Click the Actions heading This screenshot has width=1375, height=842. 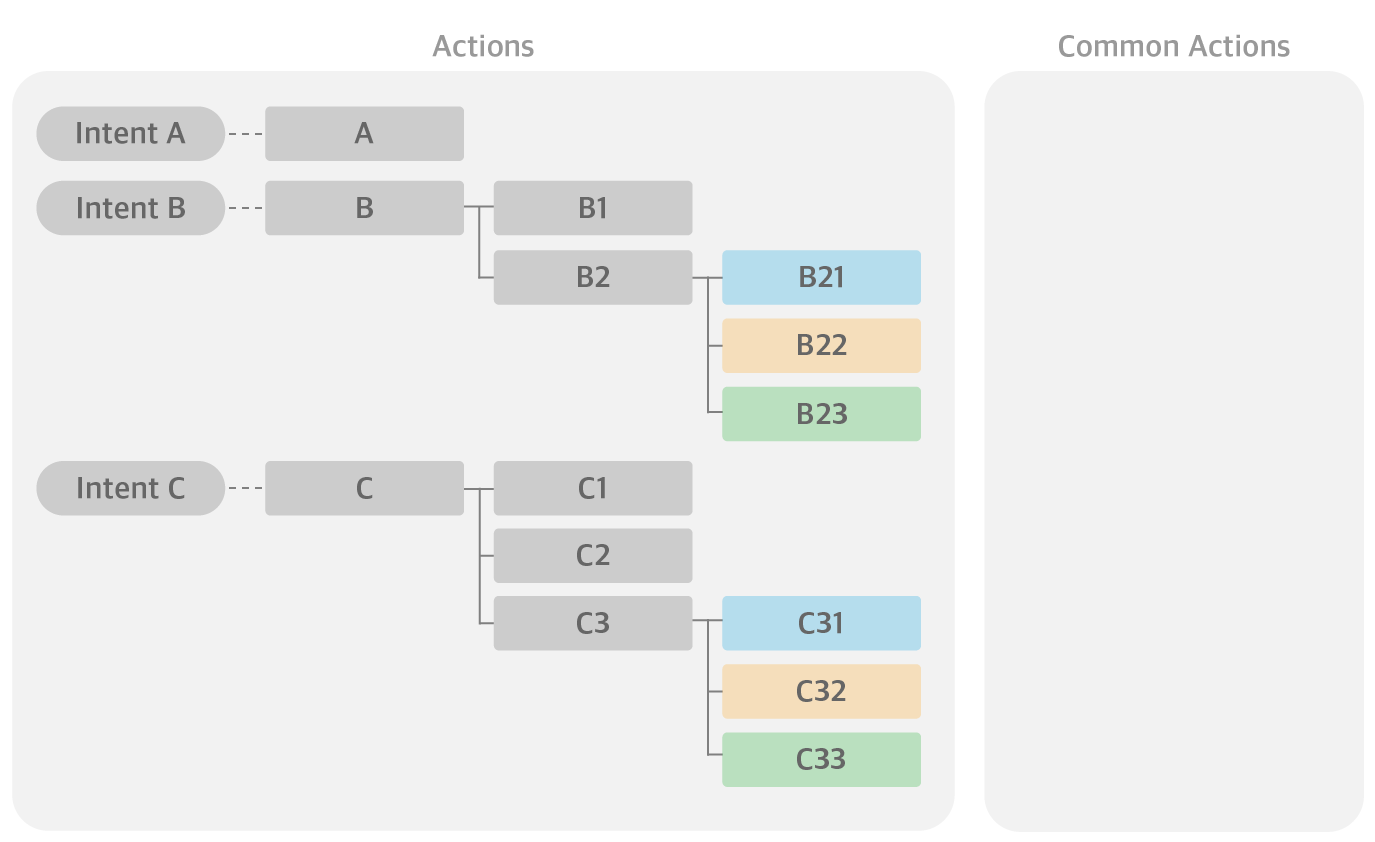tap(483, 46)
